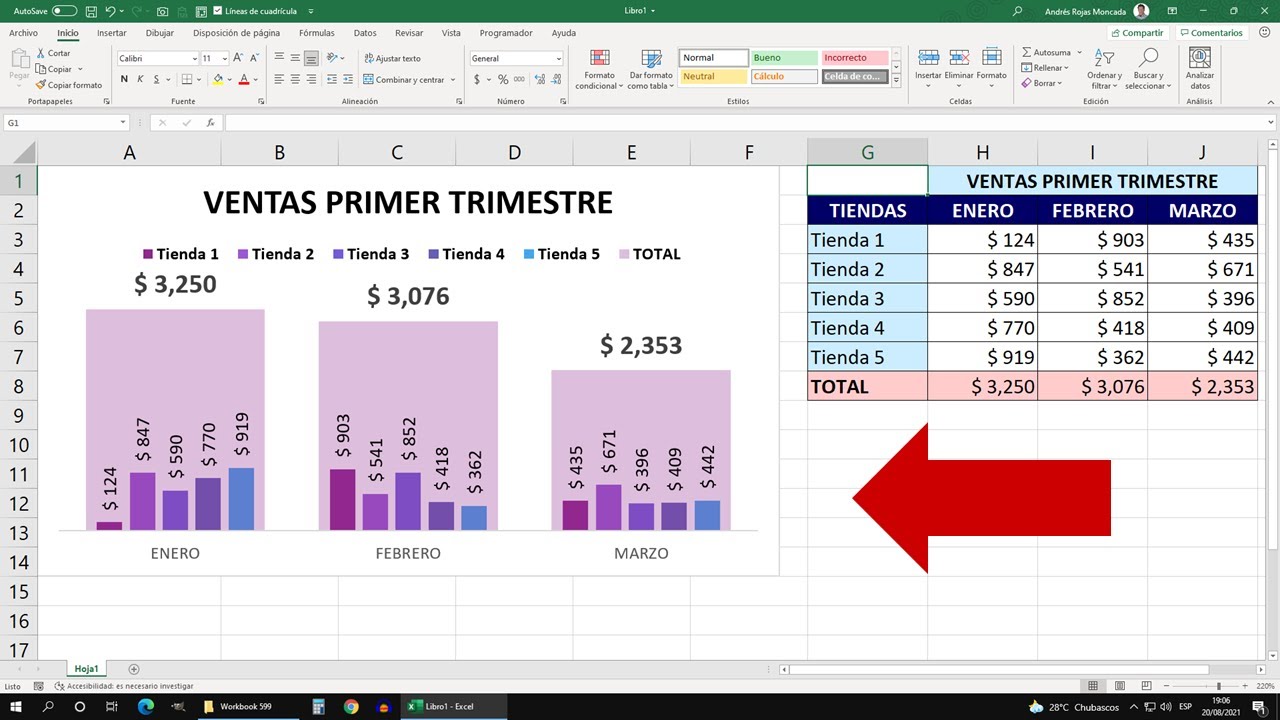
Task: Cut selection with Cortar
Action: coord(53,53)
